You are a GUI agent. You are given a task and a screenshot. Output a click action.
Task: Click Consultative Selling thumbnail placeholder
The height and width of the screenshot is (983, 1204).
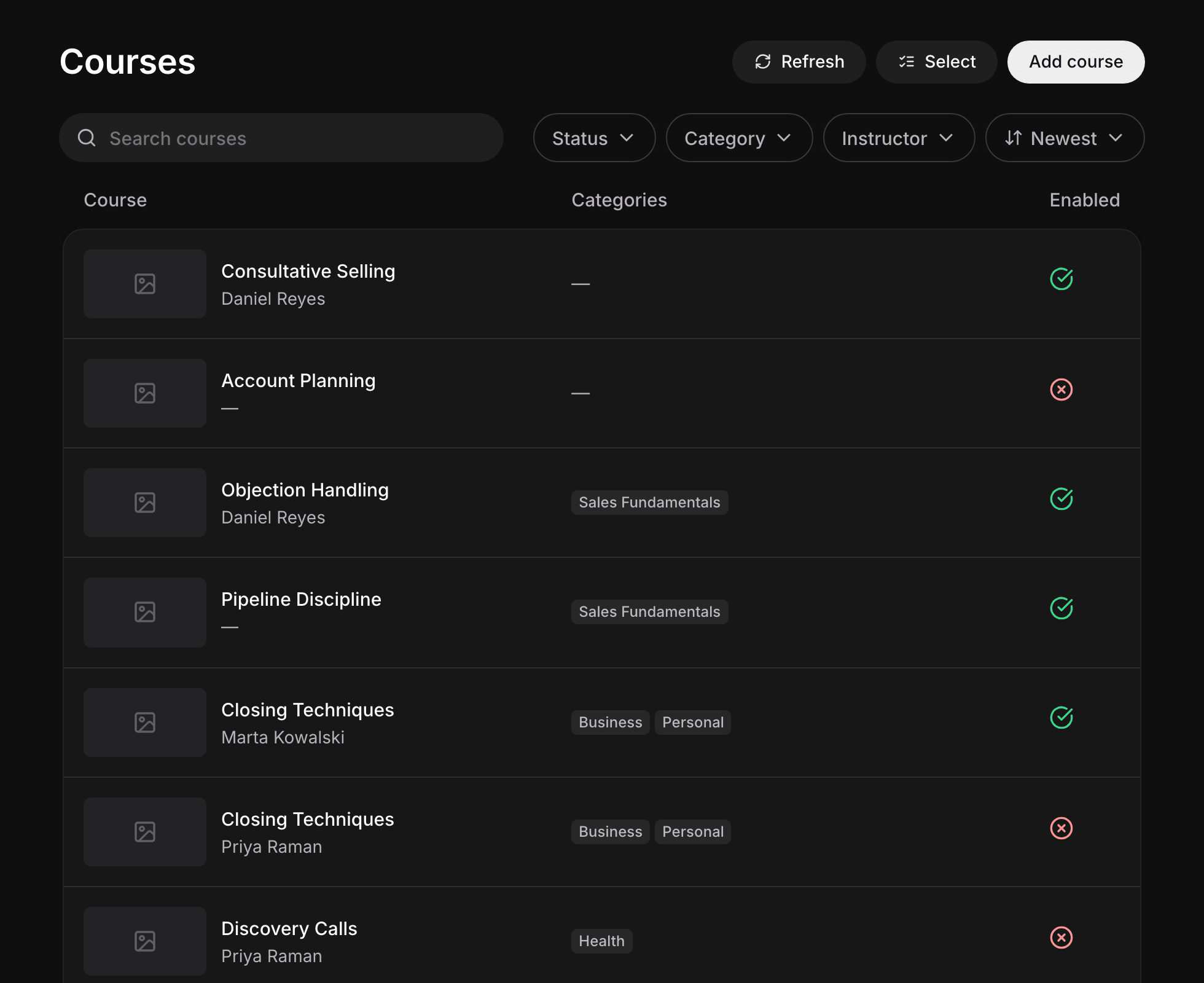145,284
